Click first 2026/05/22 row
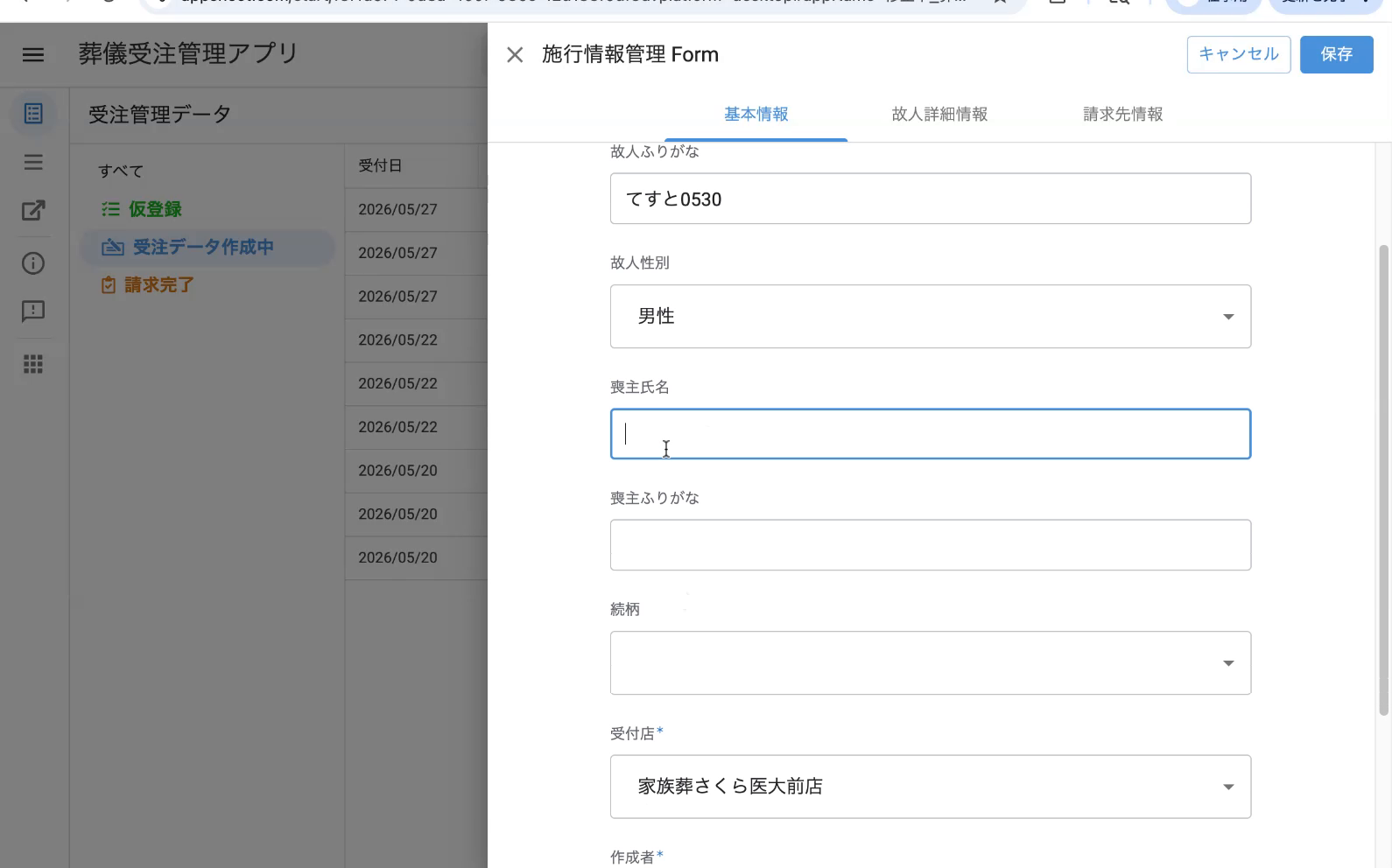Viewport: 1392px width, 868px height. 417,340
